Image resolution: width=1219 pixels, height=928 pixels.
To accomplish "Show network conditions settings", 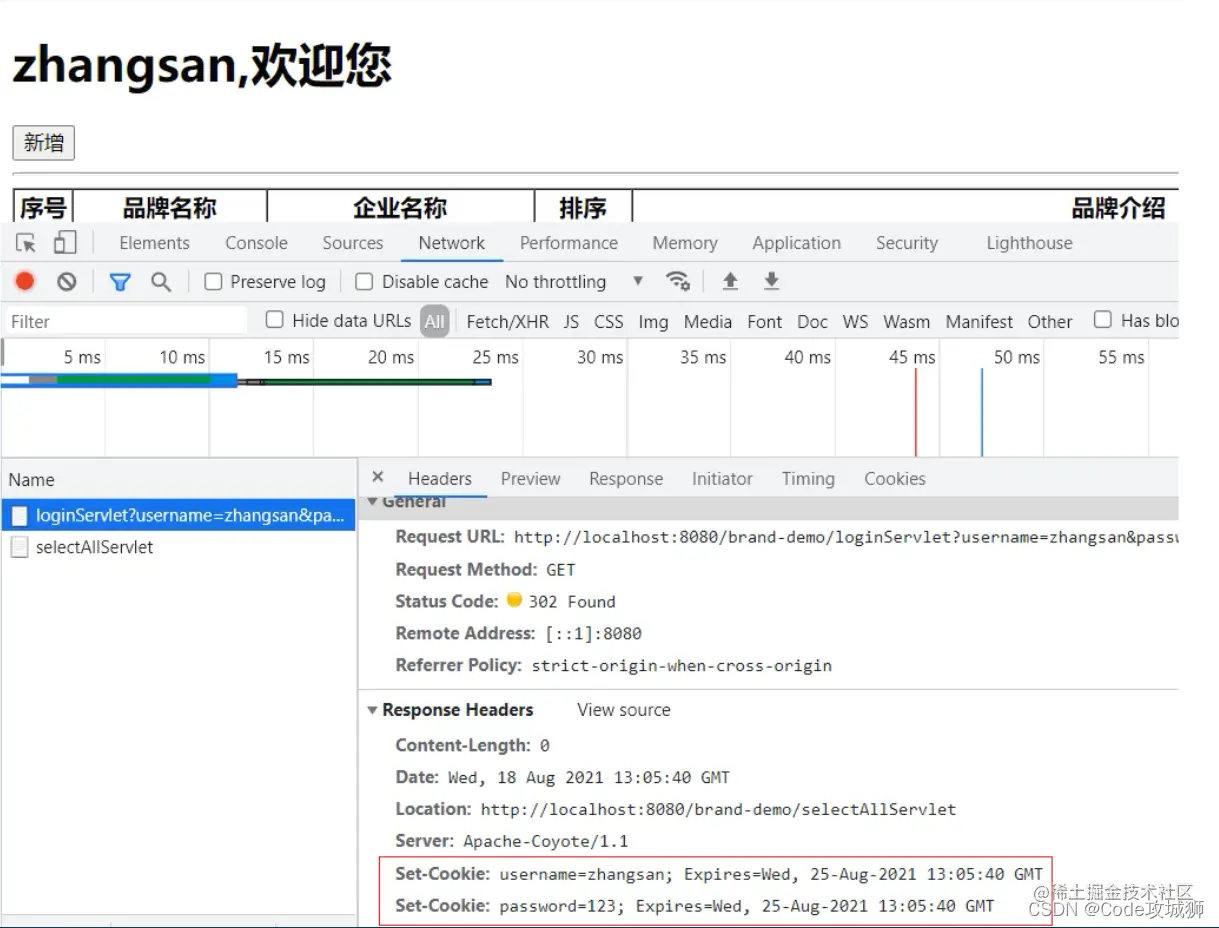I will 679,281.
